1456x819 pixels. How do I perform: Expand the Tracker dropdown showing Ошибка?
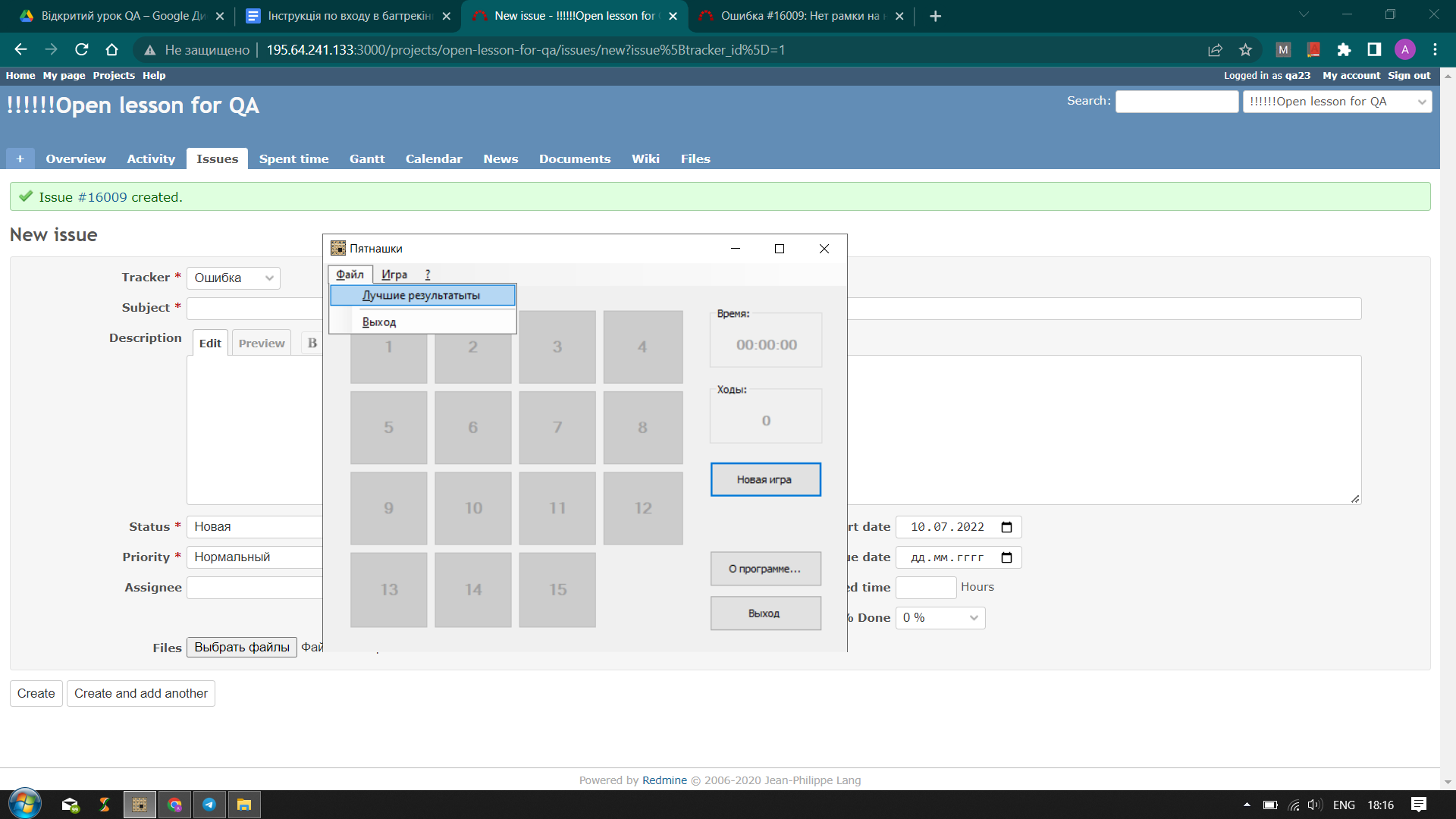coord(233,278)
